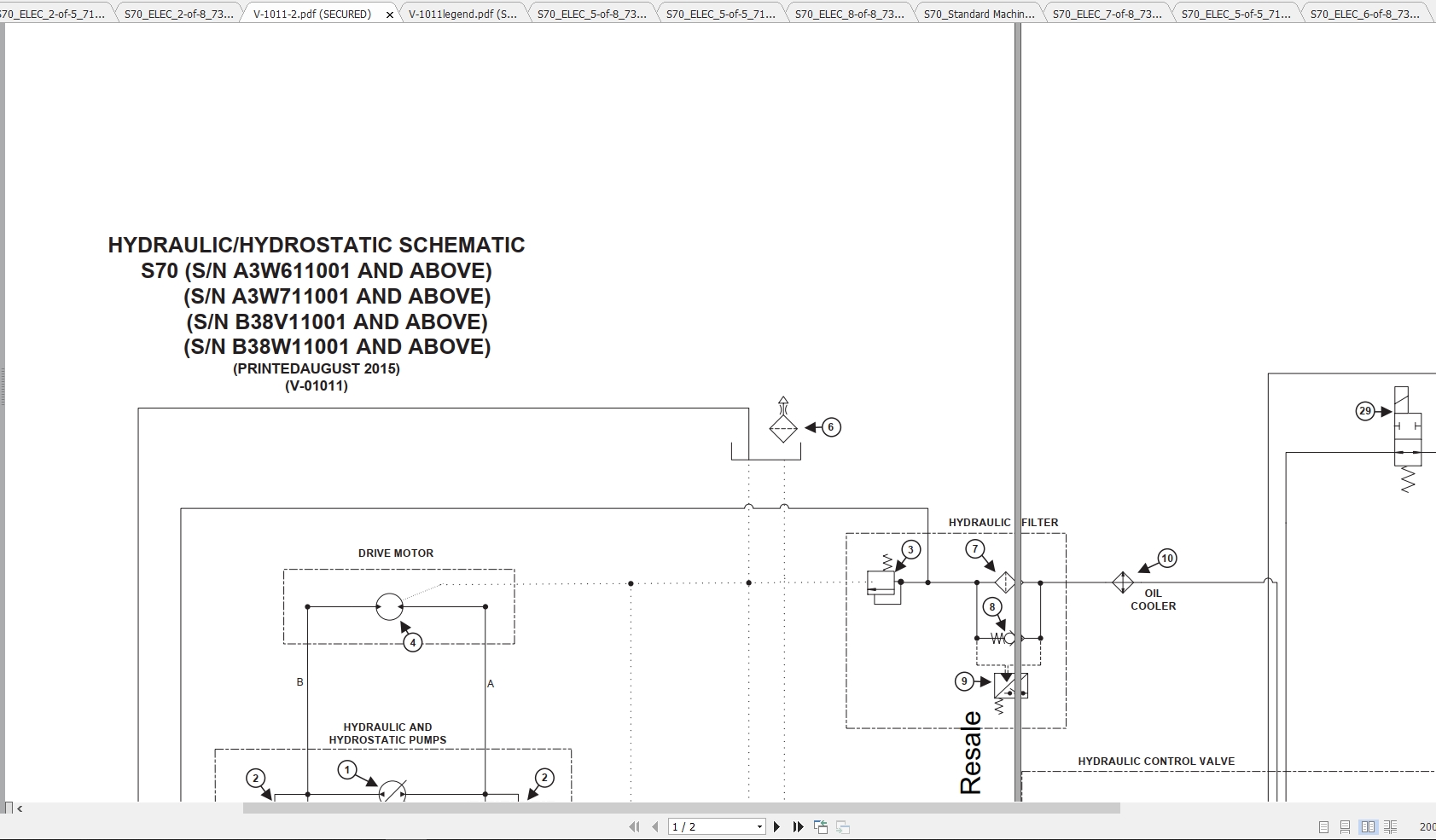Click the double-right arrow last page icon

(799, 826)
